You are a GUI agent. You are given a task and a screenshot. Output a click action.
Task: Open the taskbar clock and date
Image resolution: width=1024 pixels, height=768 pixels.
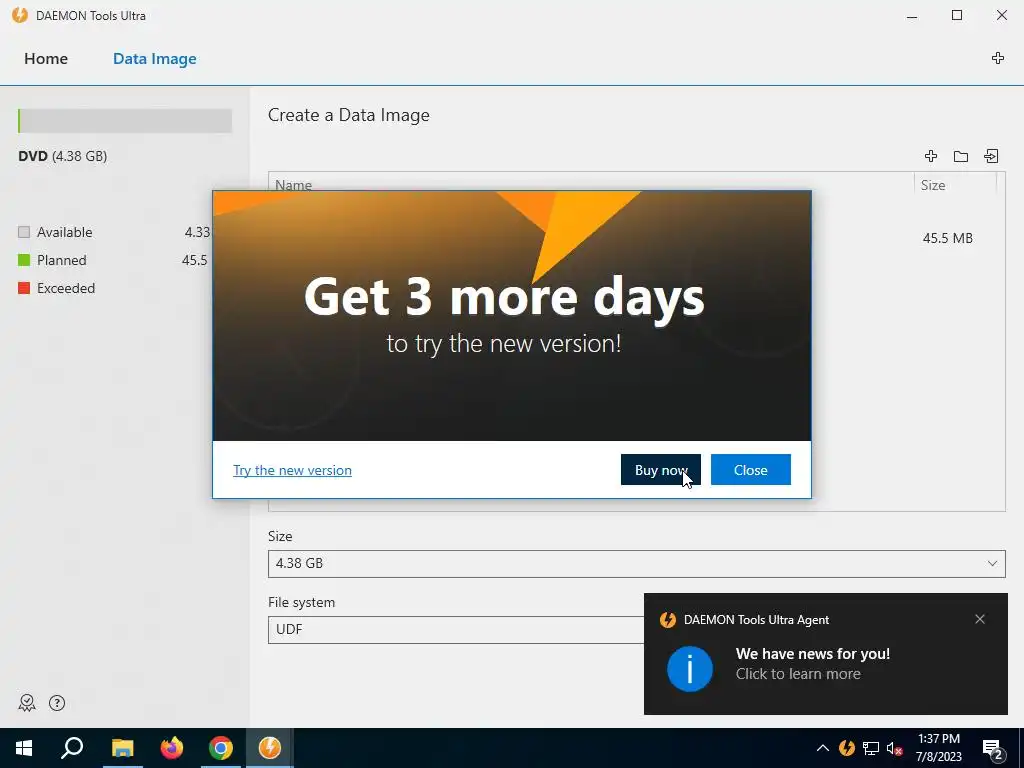coord(938,748)
